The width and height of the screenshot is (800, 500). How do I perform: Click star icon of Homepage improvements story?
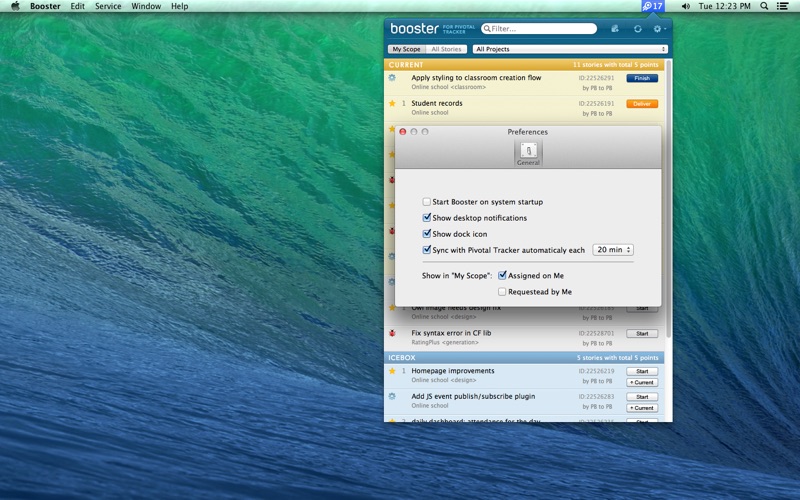pos(392,371)
